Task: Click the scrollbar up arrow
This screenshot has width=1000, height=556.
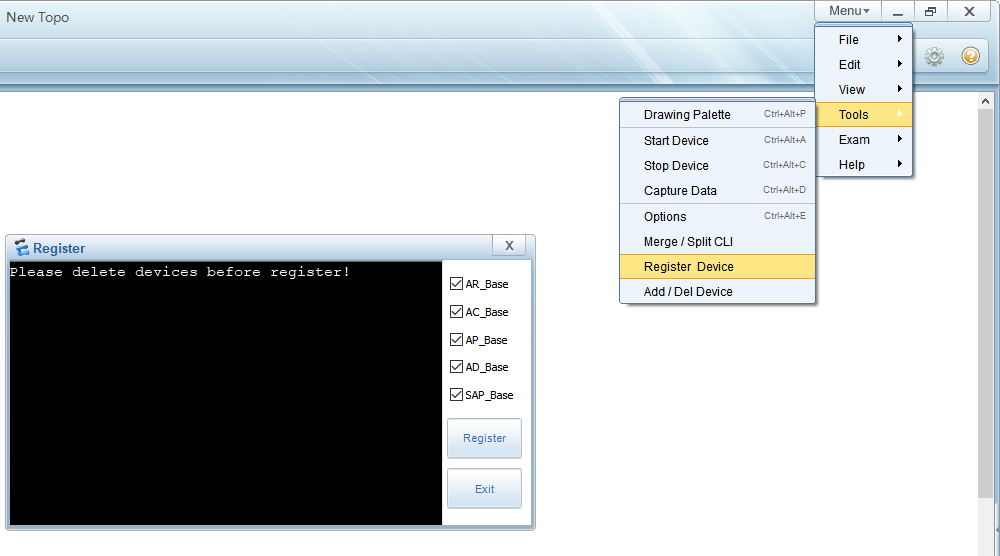Action: pos(985,102)
